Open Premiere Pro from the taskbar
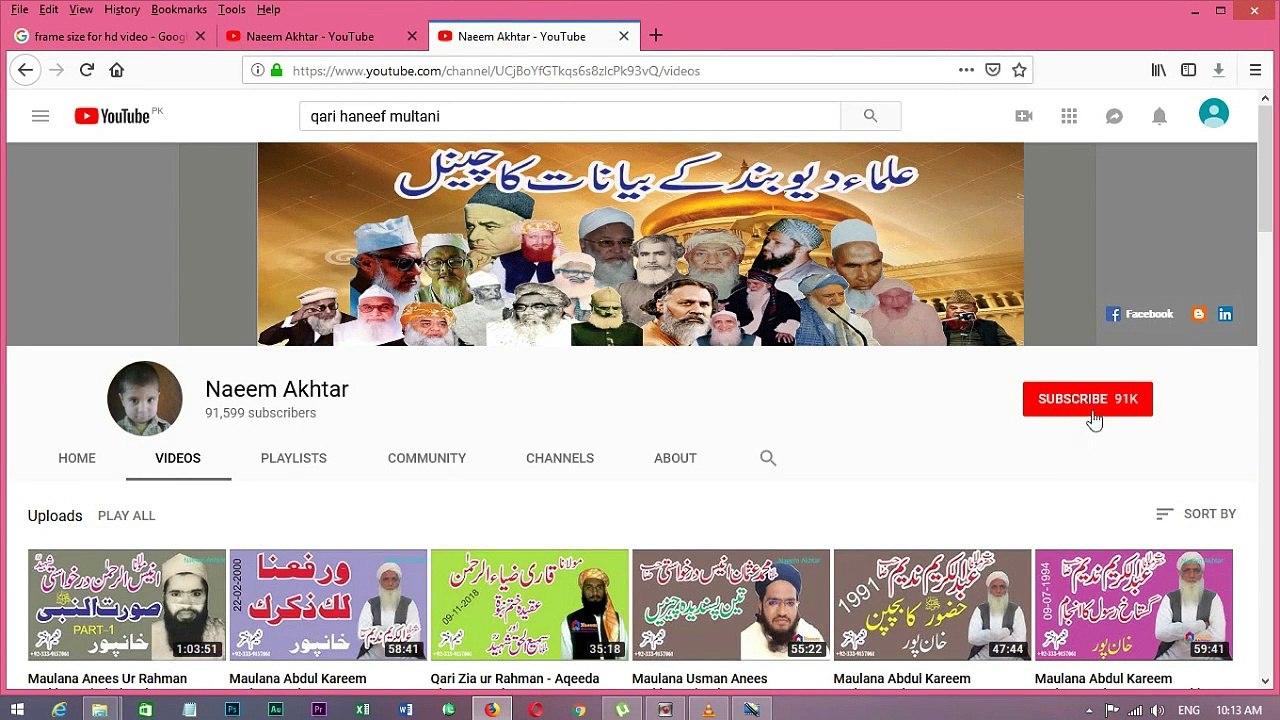Screen dimensions: 1280x720 click(x=319, y=710)
